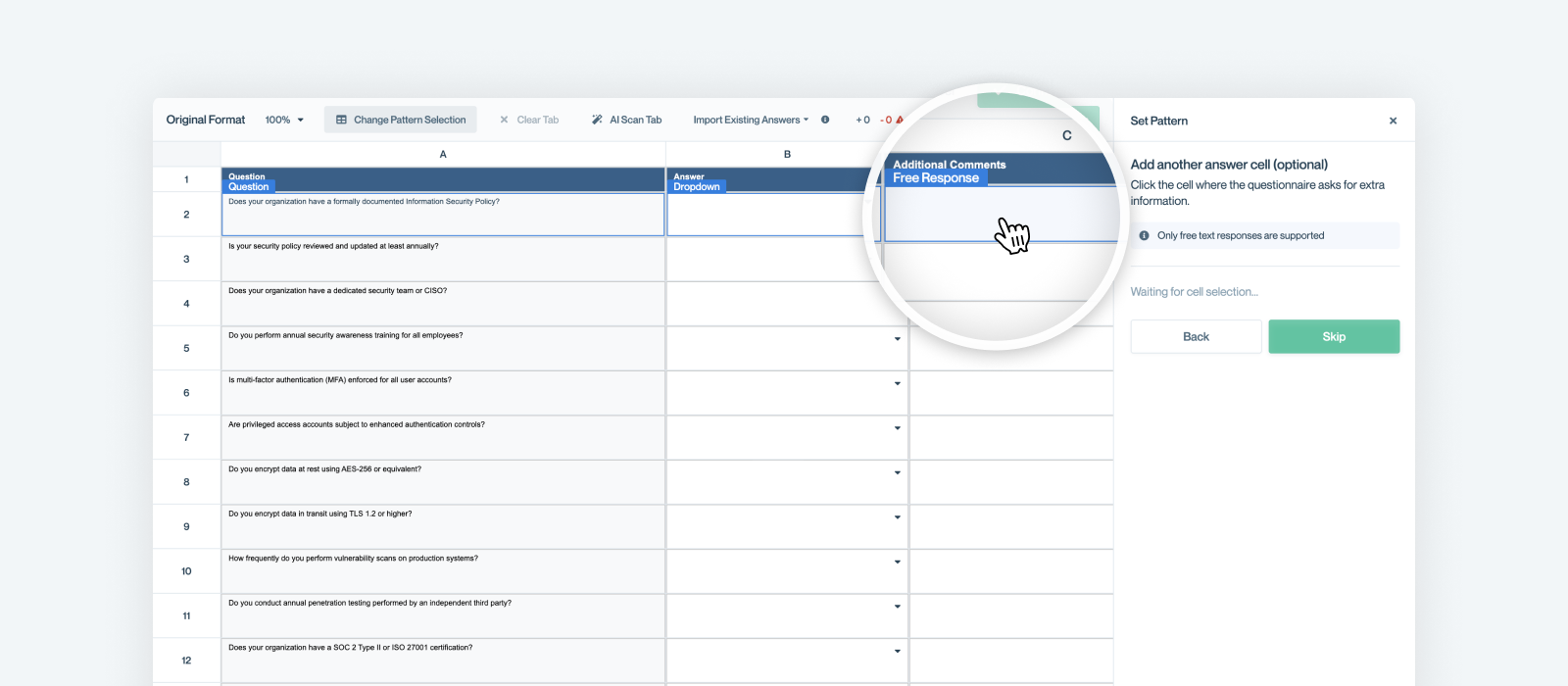The height and width of the screenshot is (686, 1568).
Task: Click the AES-256 data at rest question
Action: [x=443, y=482]
